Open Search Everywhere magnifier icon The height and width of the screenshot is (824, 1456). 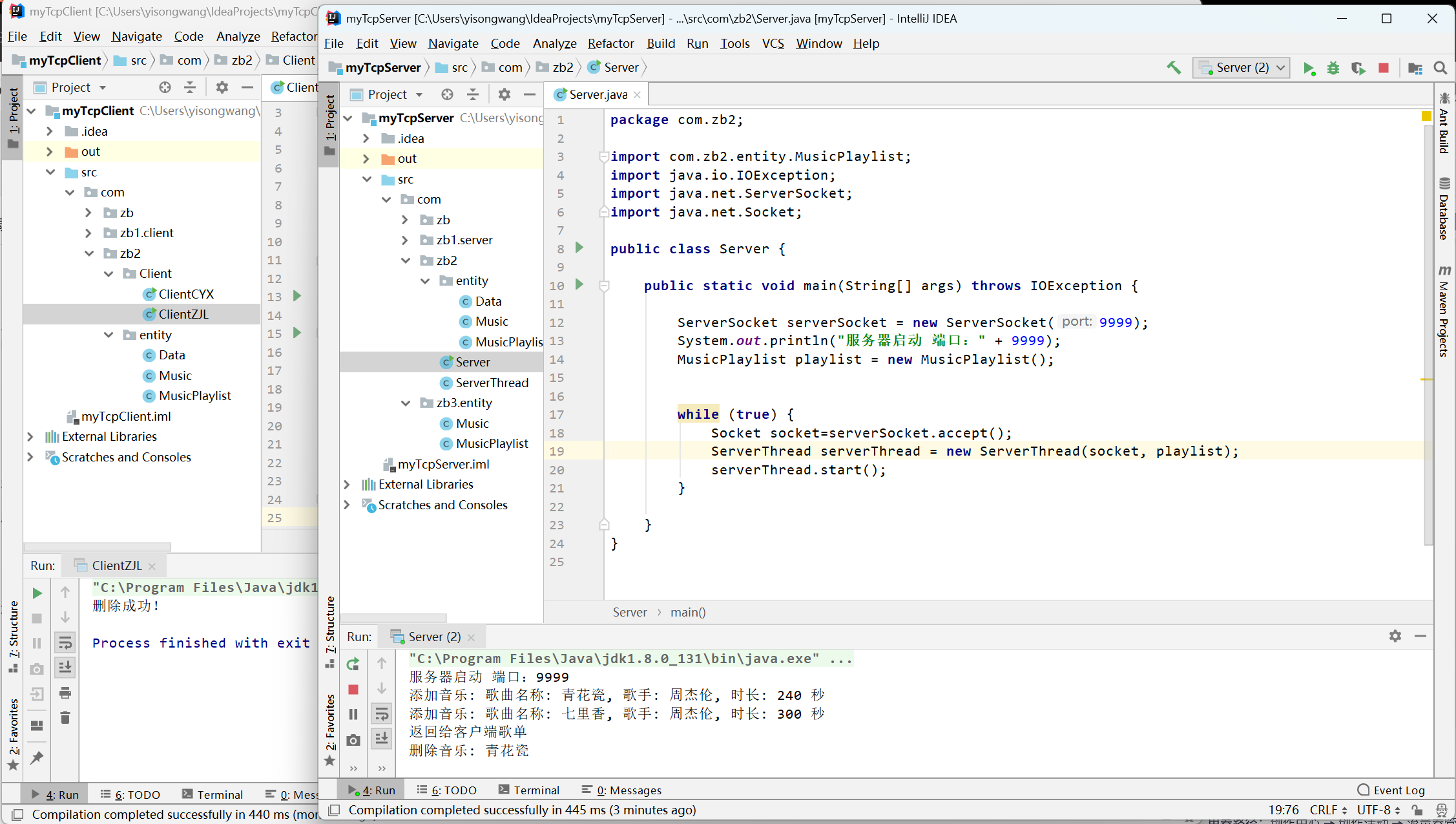coord(1440,68)
